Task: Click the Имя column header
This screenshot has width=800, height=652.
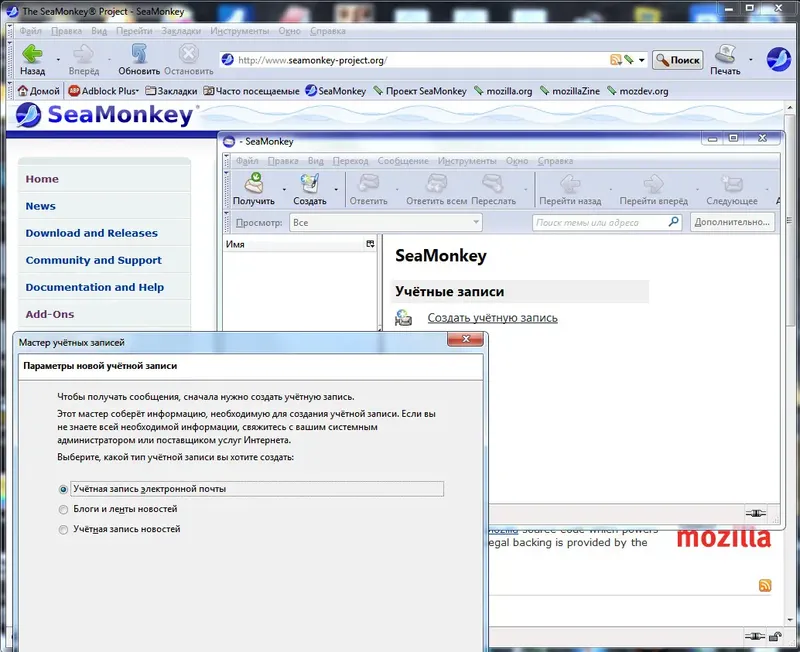Action: click(x=294, y=244)
